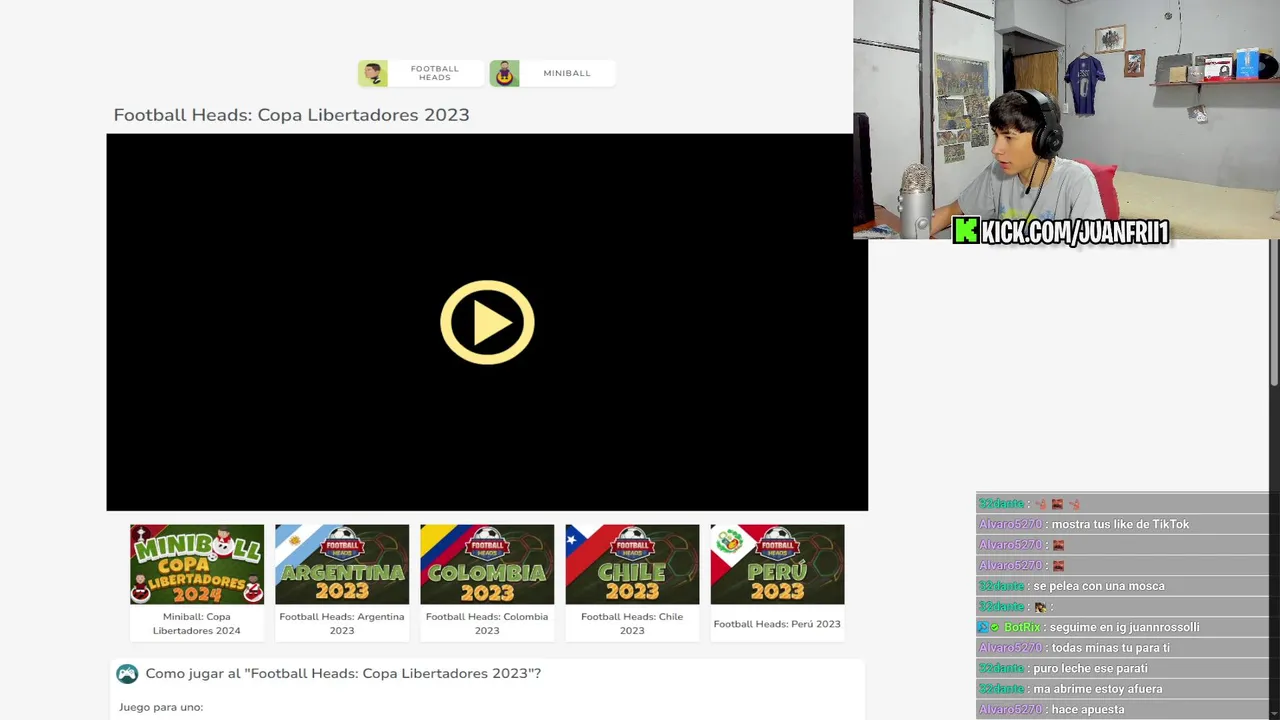Click chat message 'mostra tus like de TikTok'

[x=1120, y=524]
